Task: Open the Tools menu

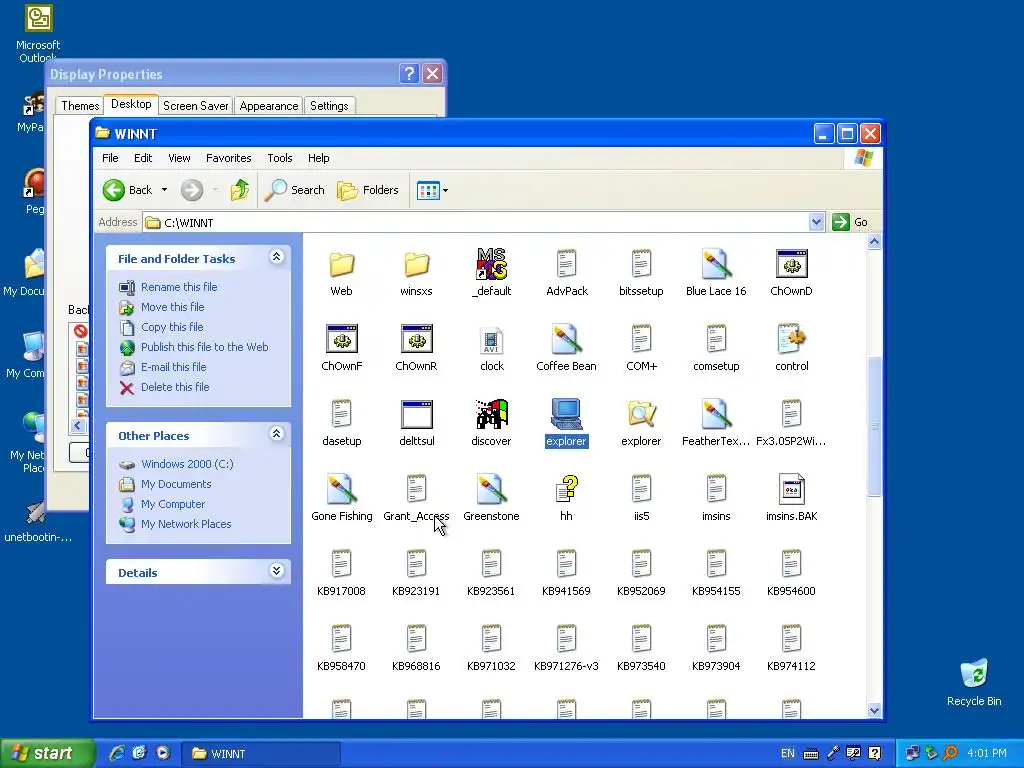Action: [x=280, y=158]
